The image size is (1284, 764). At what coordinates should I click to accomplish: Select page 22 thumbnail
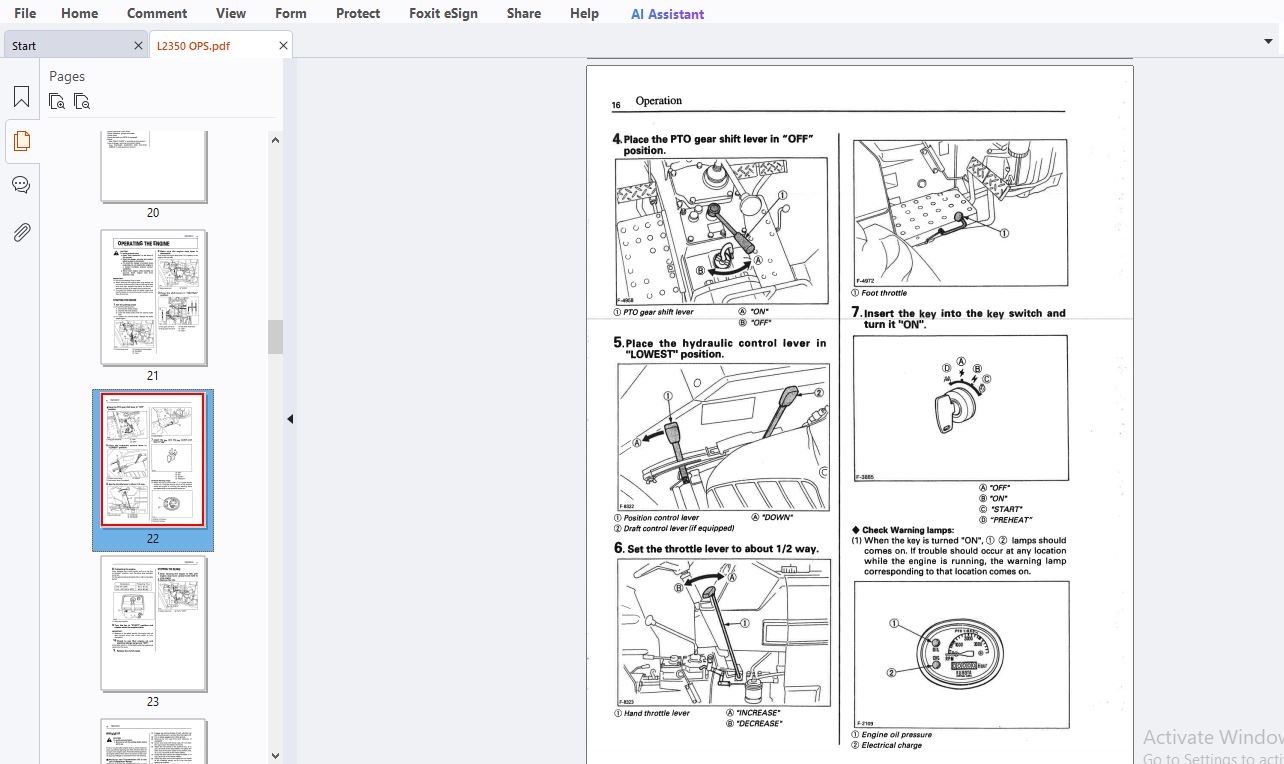153,460
